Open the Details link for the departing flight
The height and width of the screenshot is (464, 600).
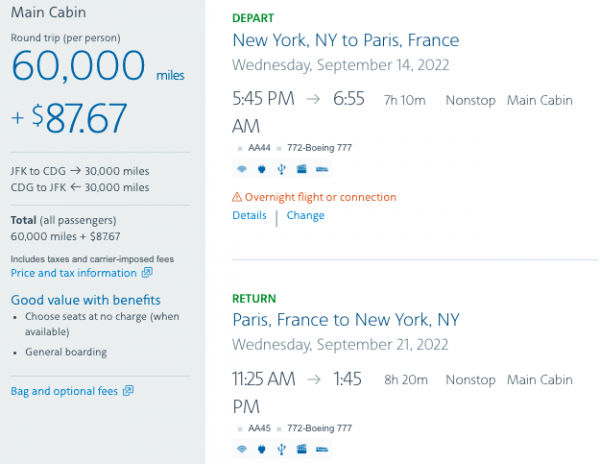[249, 215]
